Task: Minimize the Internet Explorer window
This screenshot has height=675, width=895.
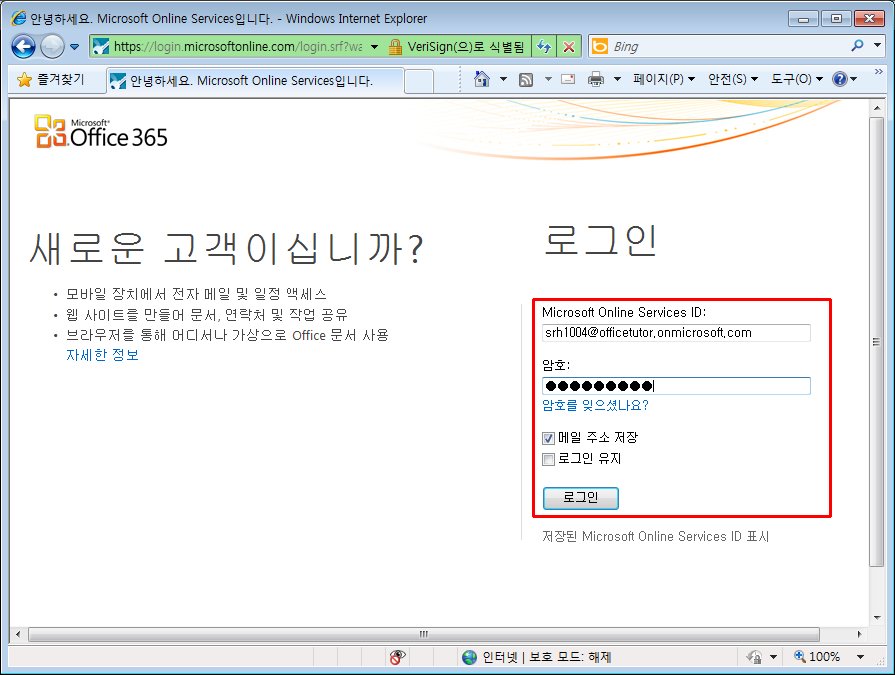Action: (x=803, y=19)
